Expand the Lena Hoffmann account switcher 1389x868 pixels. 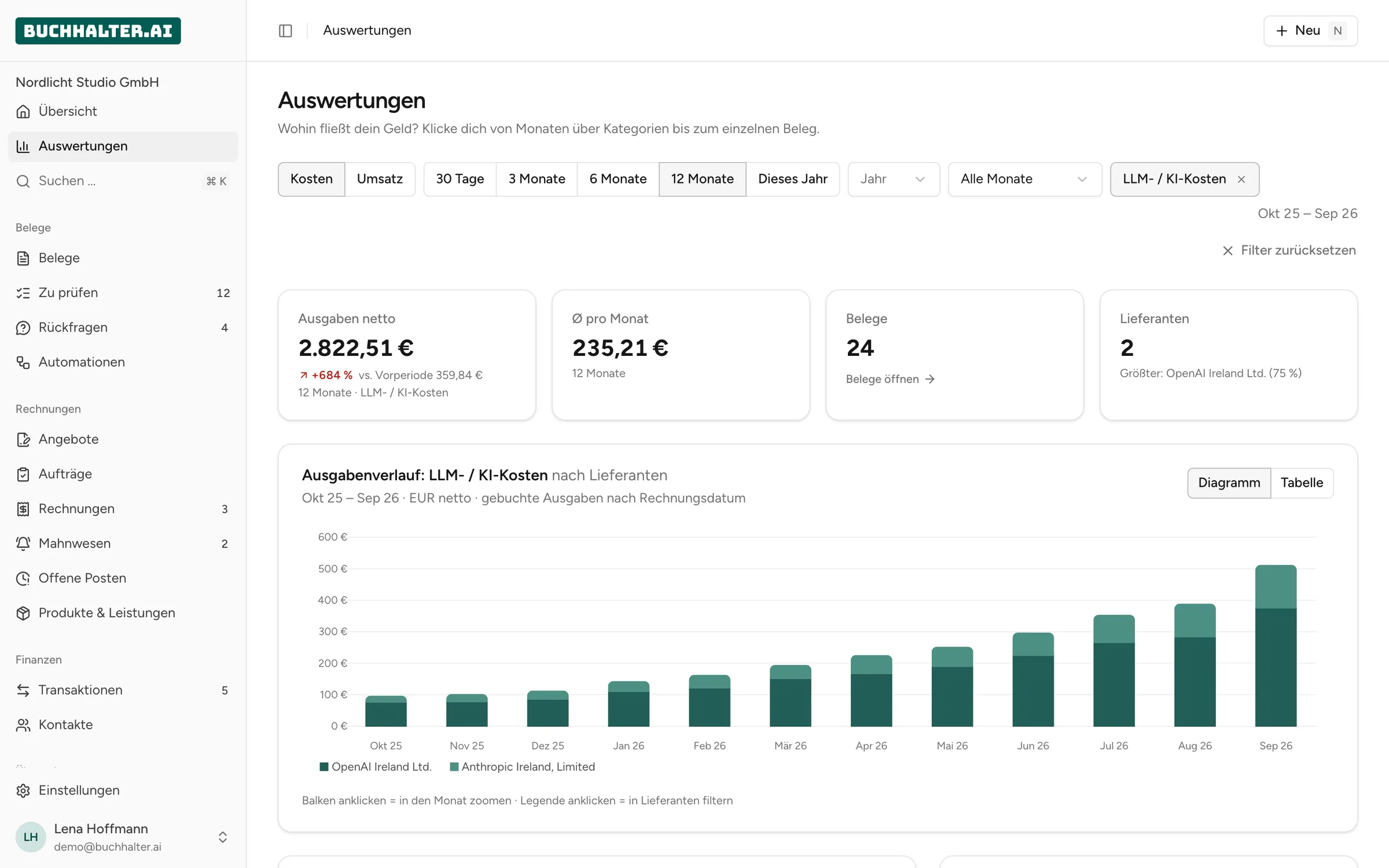pyautogui.click(x=223, y=837)
